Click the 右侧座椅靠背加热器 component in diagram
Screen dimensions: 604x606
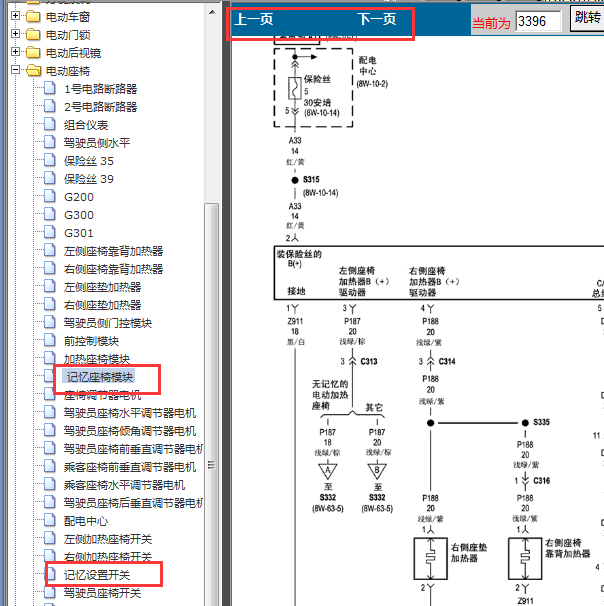525,558
